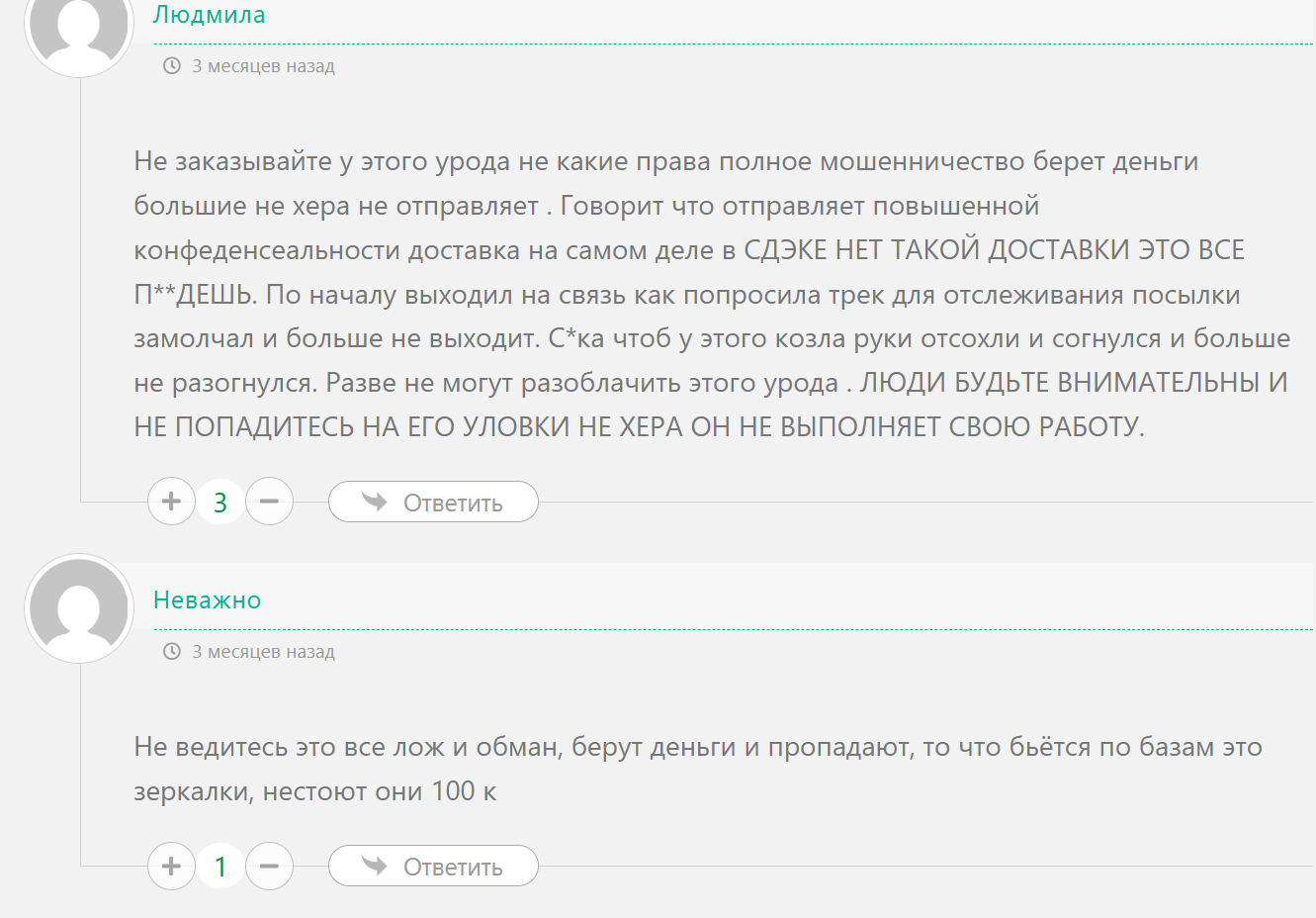Click the downvote minus icon on Неважно's comment
Image resolution: width=1316 pixels, height=918 pixels.
(269, 866)
